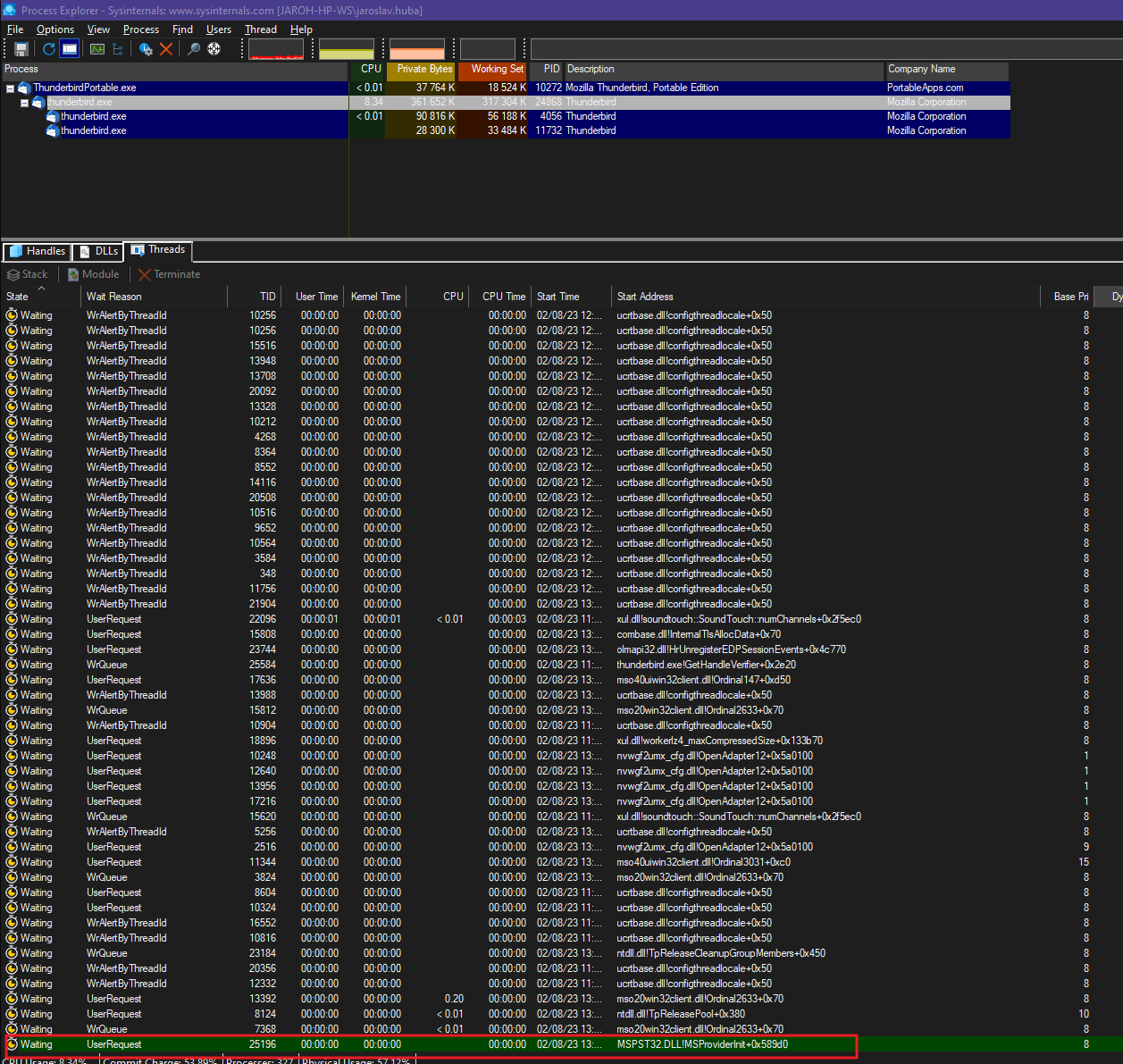
Task: Click the Module button
Action: pyautogui.click(x=93, y=274)
